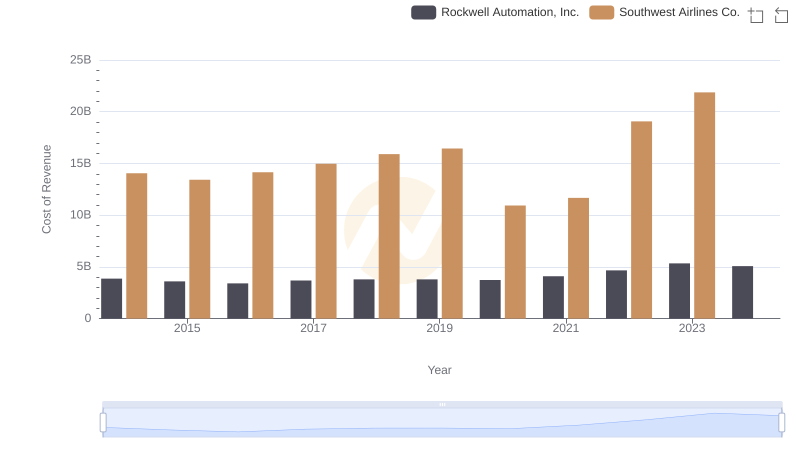Click the 2021 x-axis label
The height and width of the screenshot is (461, 800).
pyautogui.click(x=566, y=328)
